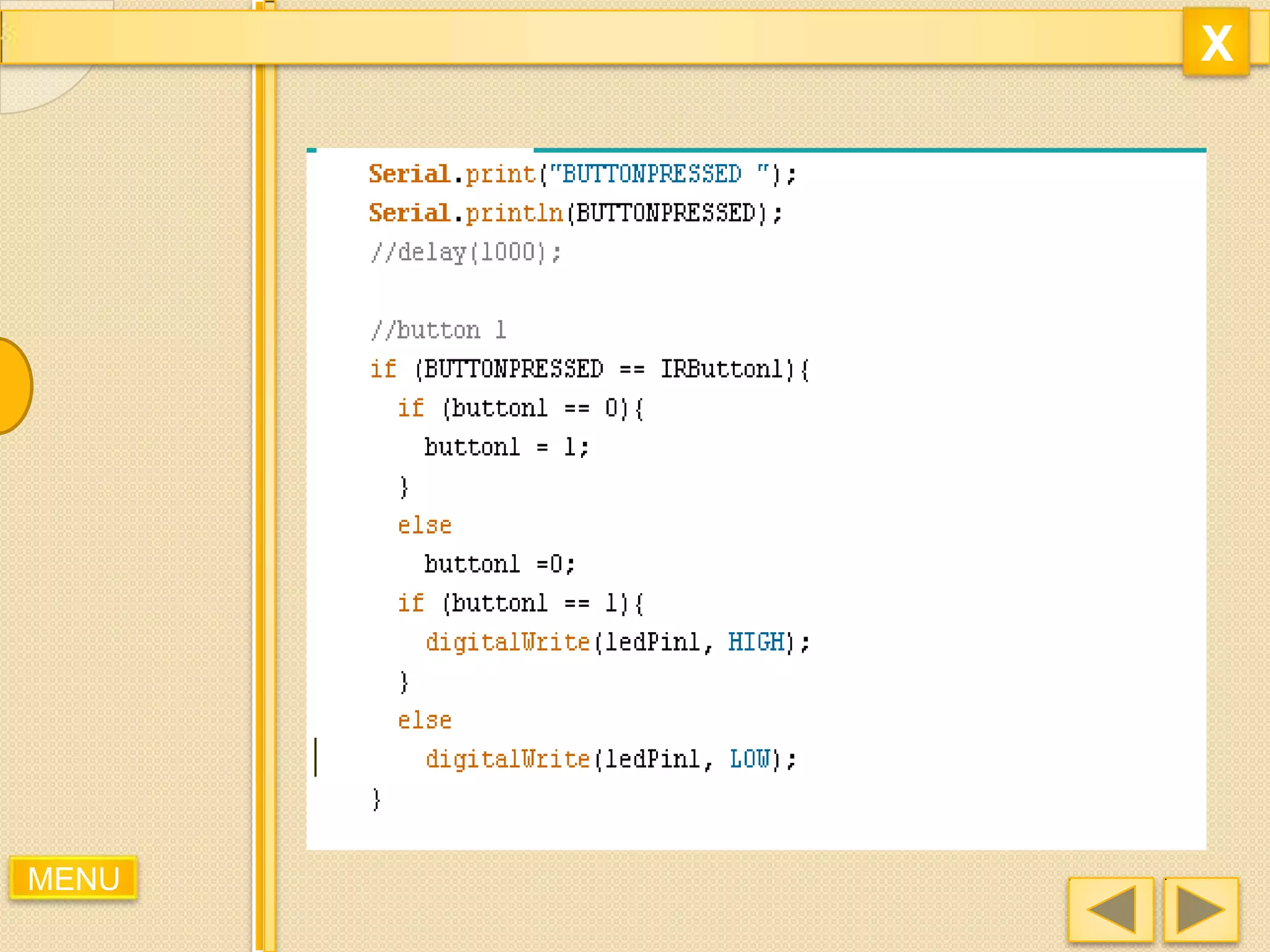Click the first else keyword
Image resolution: width=1270 pixels, height=952 pixels.
(424, 526)
